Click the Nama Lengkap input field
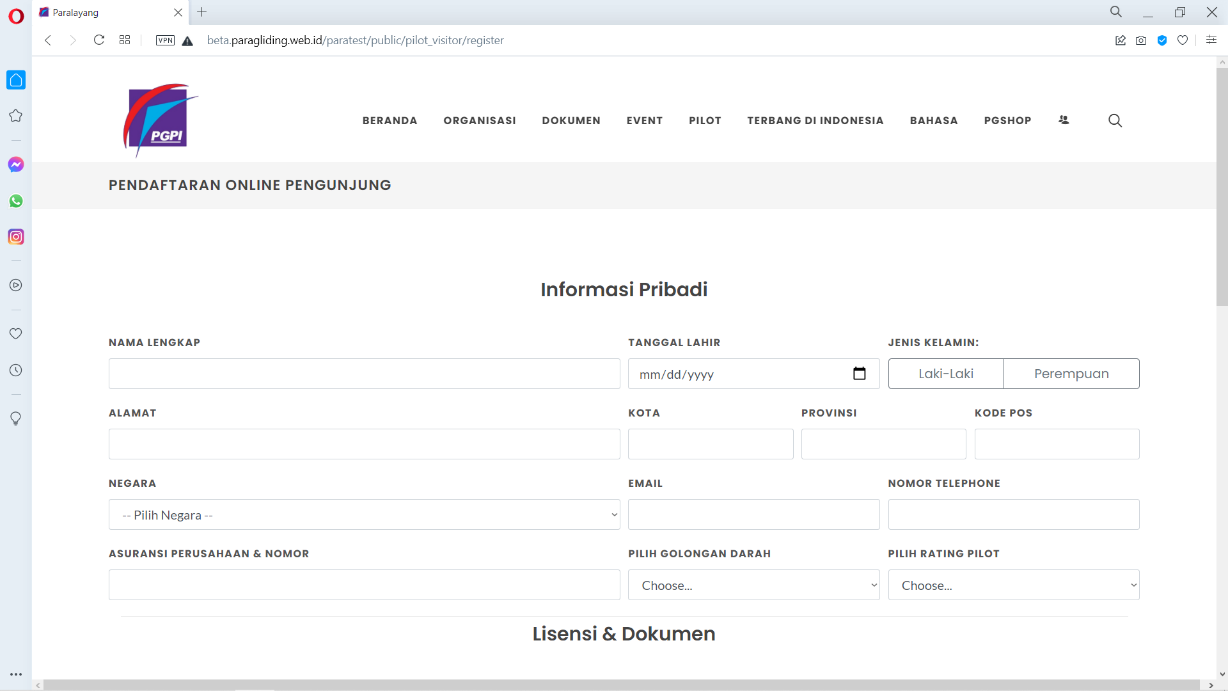Viewport: 1228px width, 691px height. (364, 374)
